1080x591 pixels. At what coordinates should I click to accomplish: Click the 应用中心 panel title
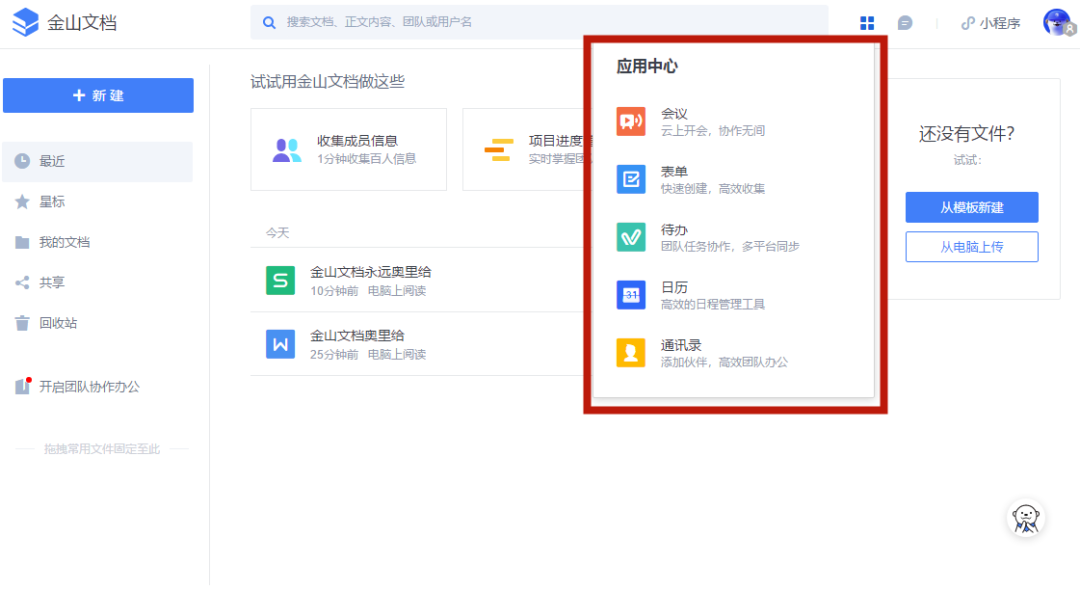coord(647,66)
